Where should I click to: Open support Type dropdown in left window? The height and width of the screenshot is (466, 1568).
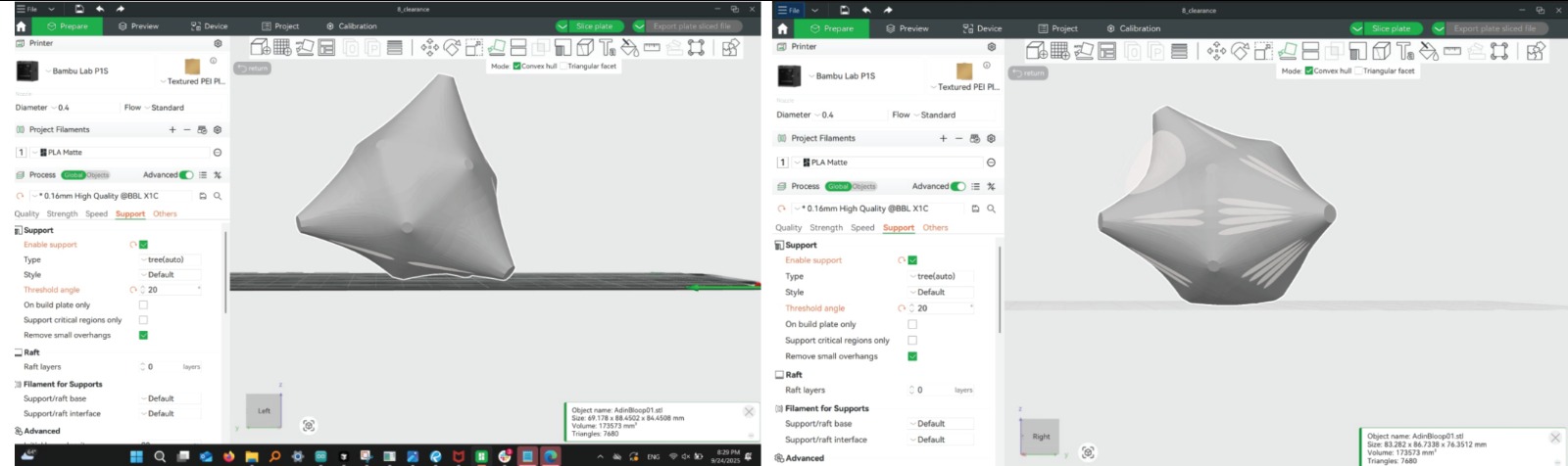point(171,259)
